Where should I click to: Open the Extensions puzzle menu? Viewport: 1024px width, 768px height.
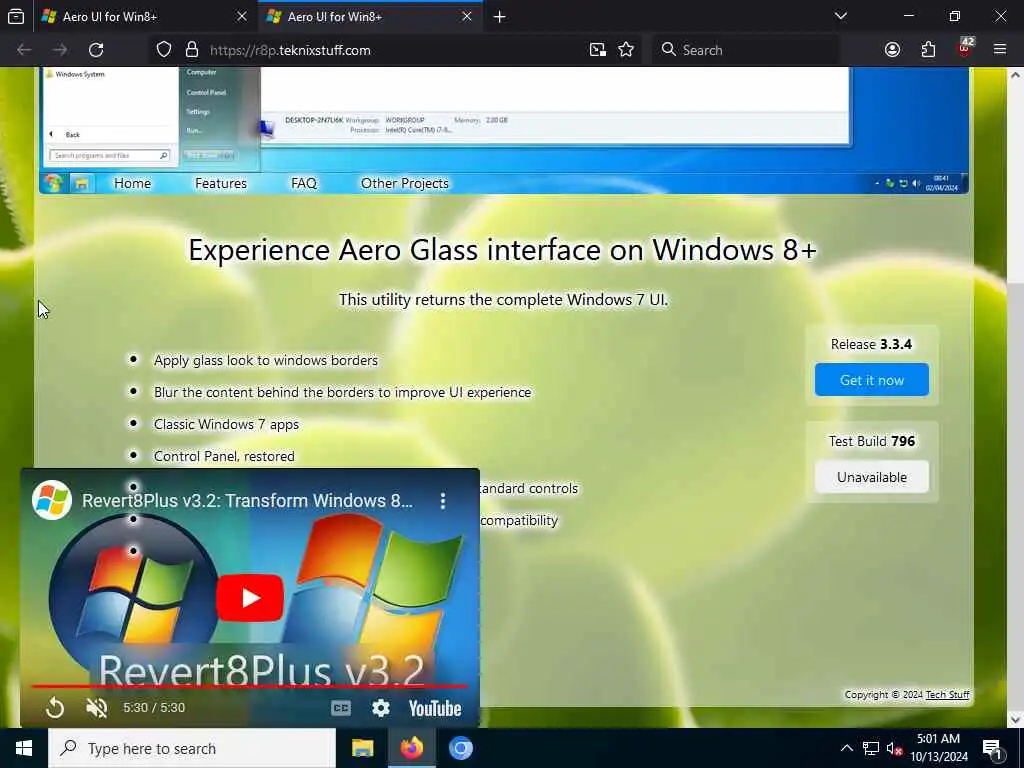tap(928, 50)
